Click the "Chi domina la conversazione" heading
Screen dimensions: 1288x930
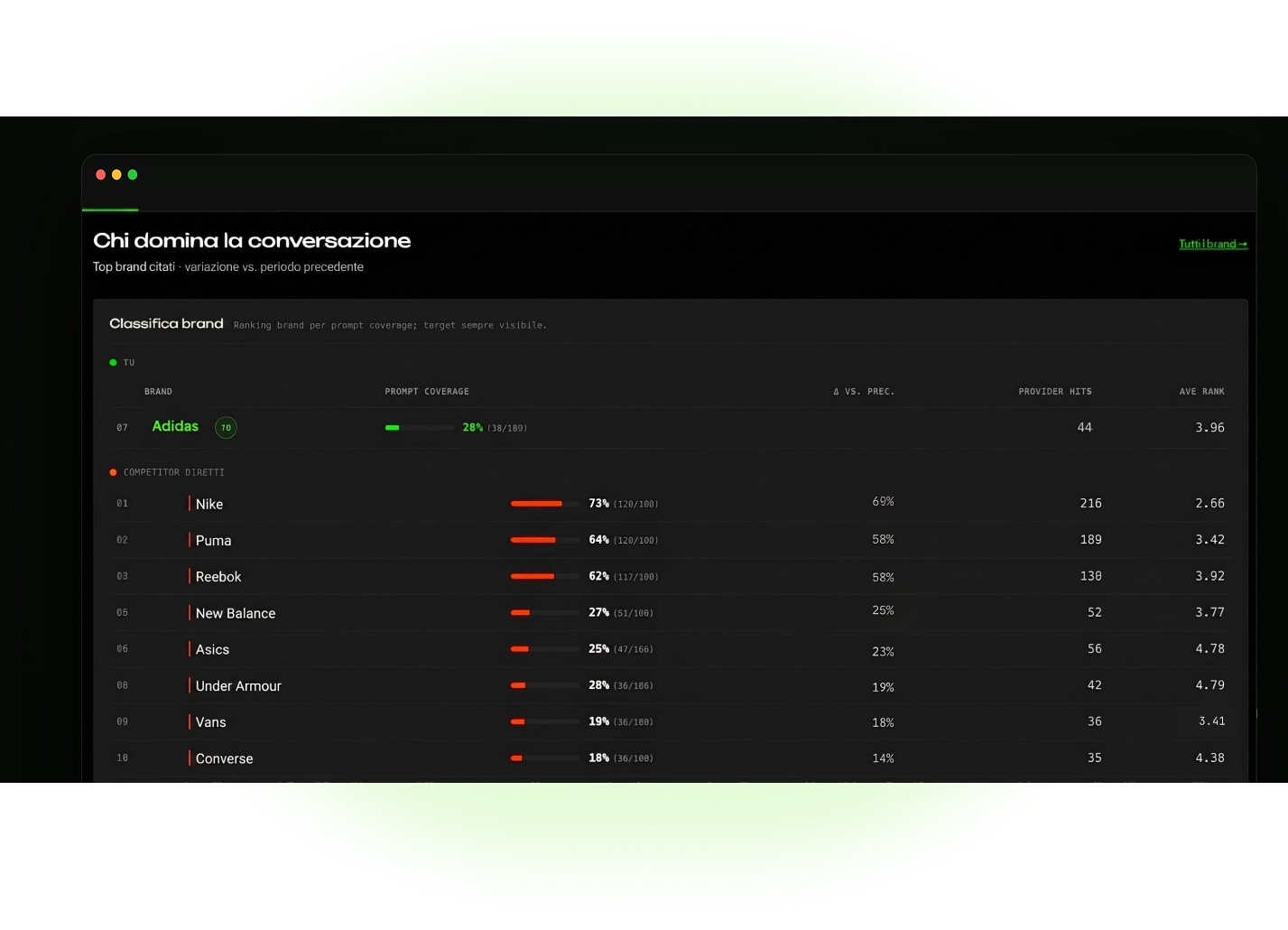click(x=252, y=240)
